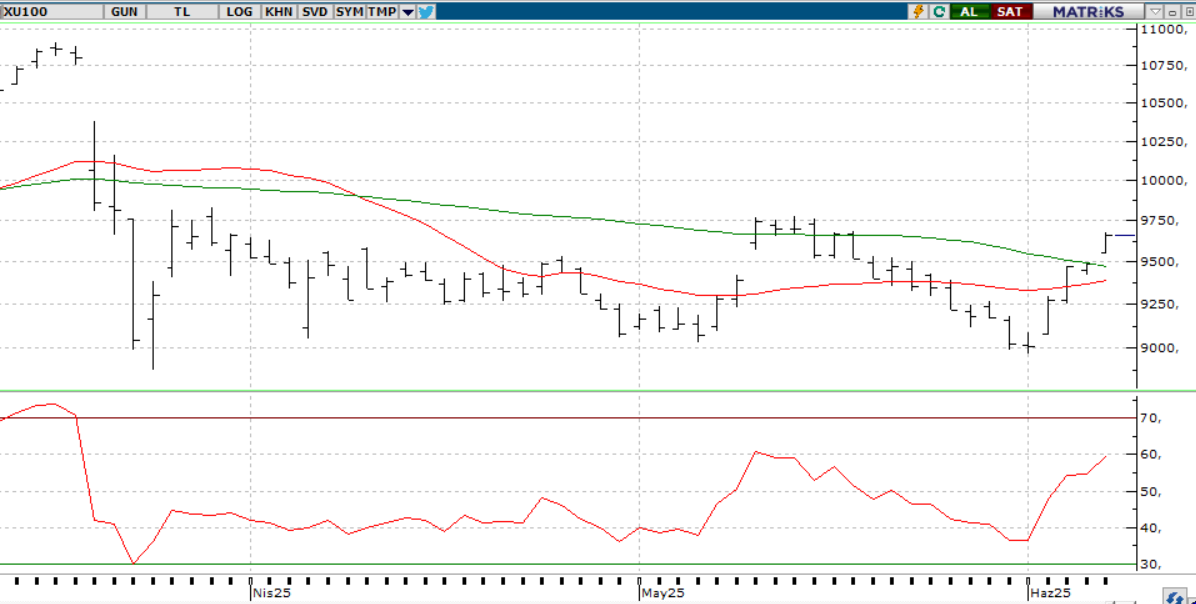Screen dimensions: 1196x604
Task: Click the 9000 price axis label
Action: tap(1159, 348)
